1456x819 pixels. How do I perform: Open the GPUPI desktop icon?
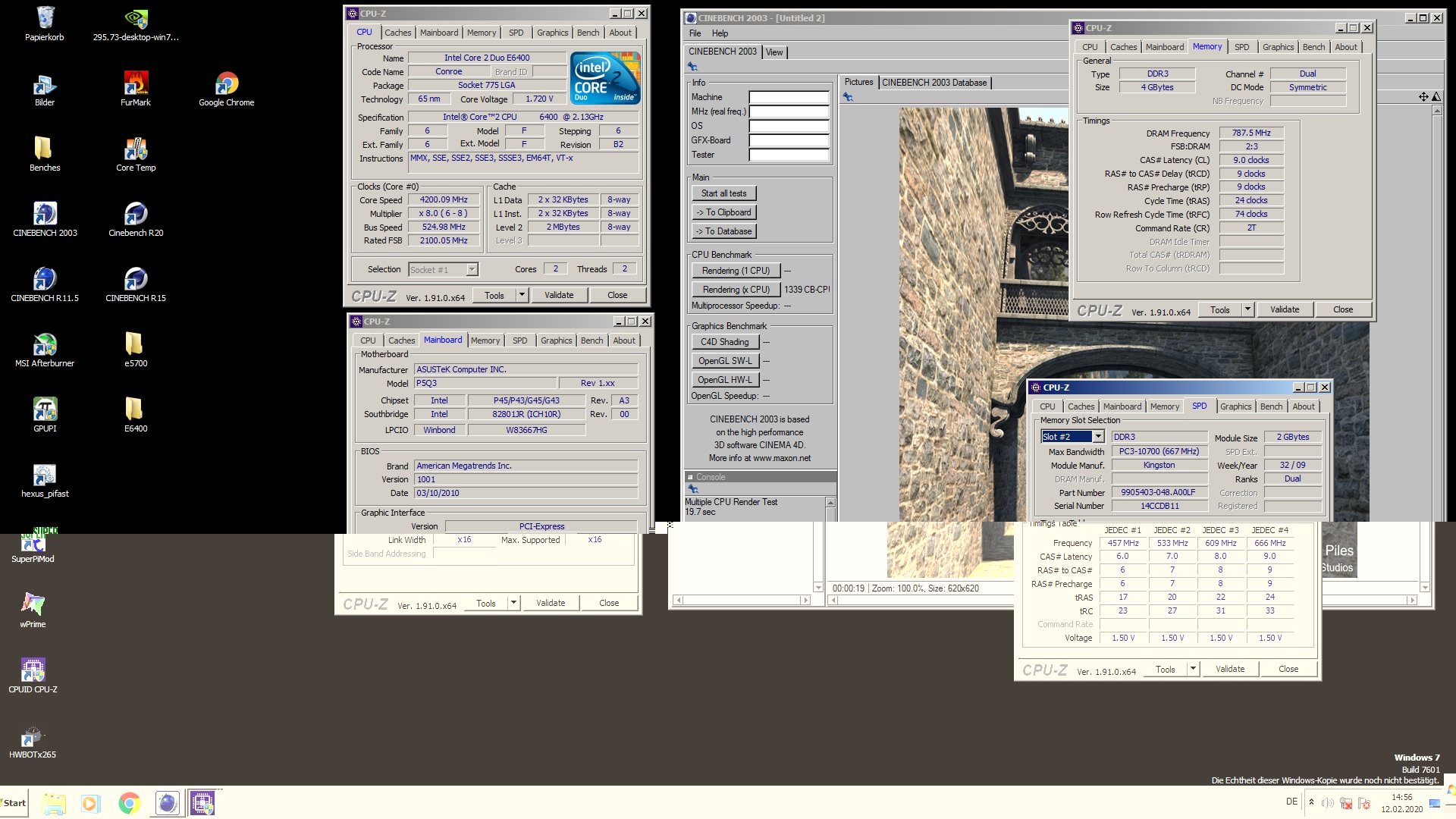[45, 415]
